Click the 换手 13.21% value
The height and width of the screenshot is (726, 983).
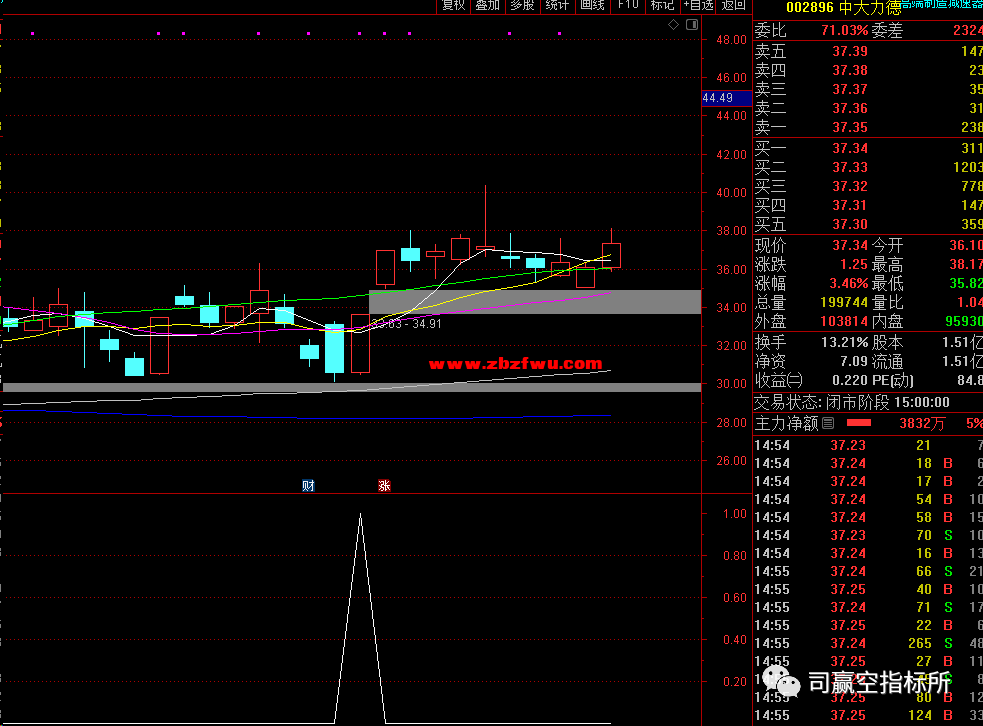tap(844, 342)
